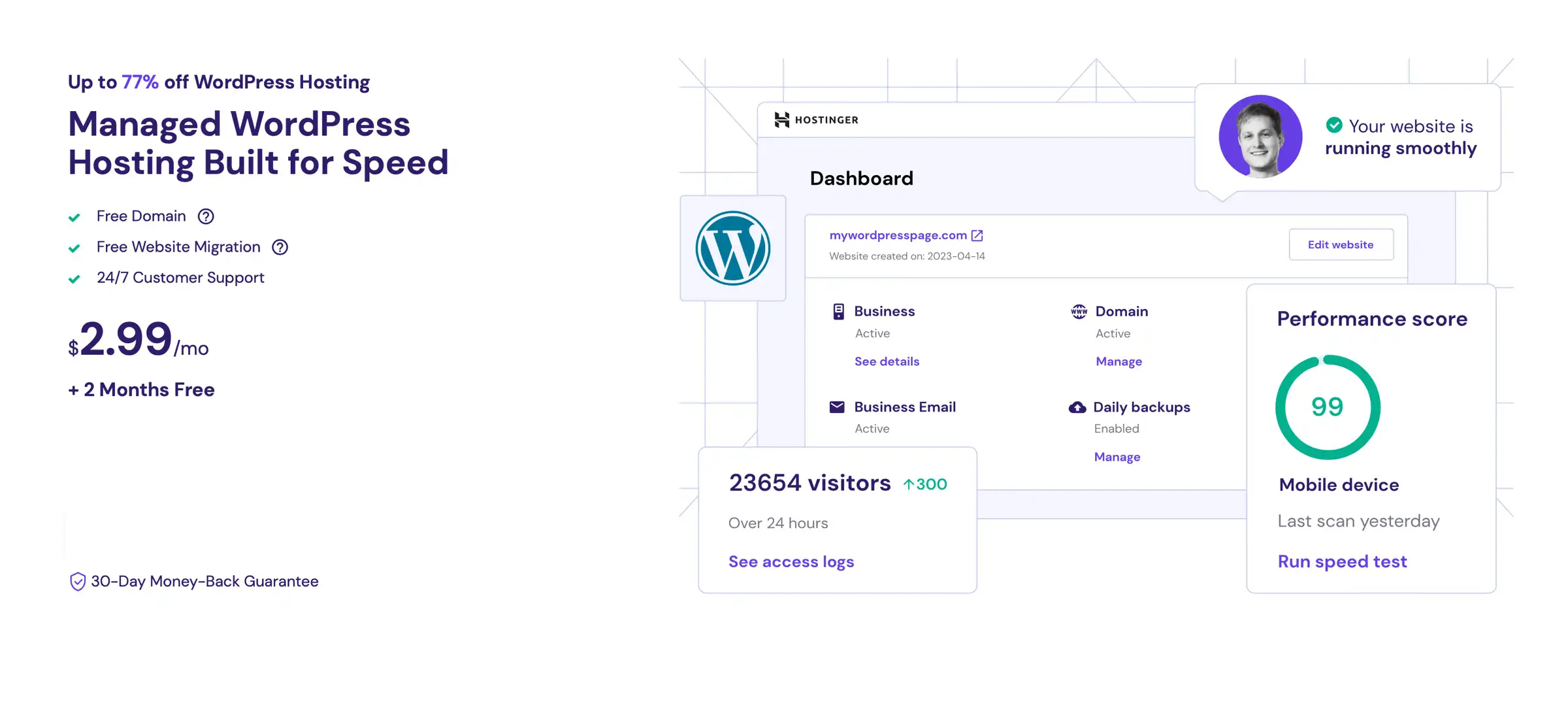1568x724 pixels.
Task: Click the 24/7 Customer Support text
Action: coord(180,278)
